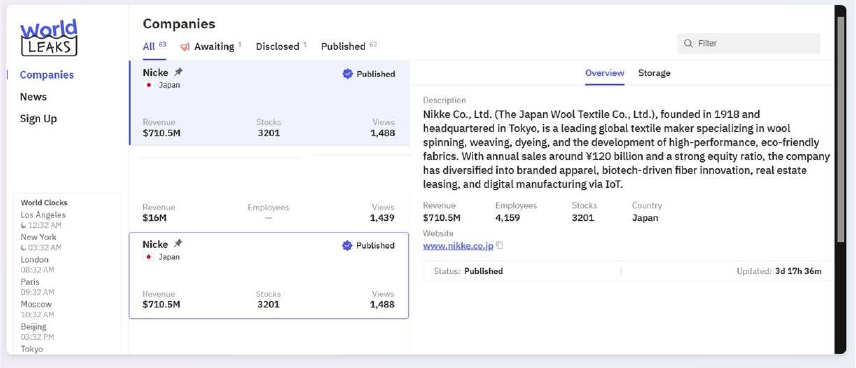Open the Storage tab
This screenshot has height=368, width=856.
(654, 73)
